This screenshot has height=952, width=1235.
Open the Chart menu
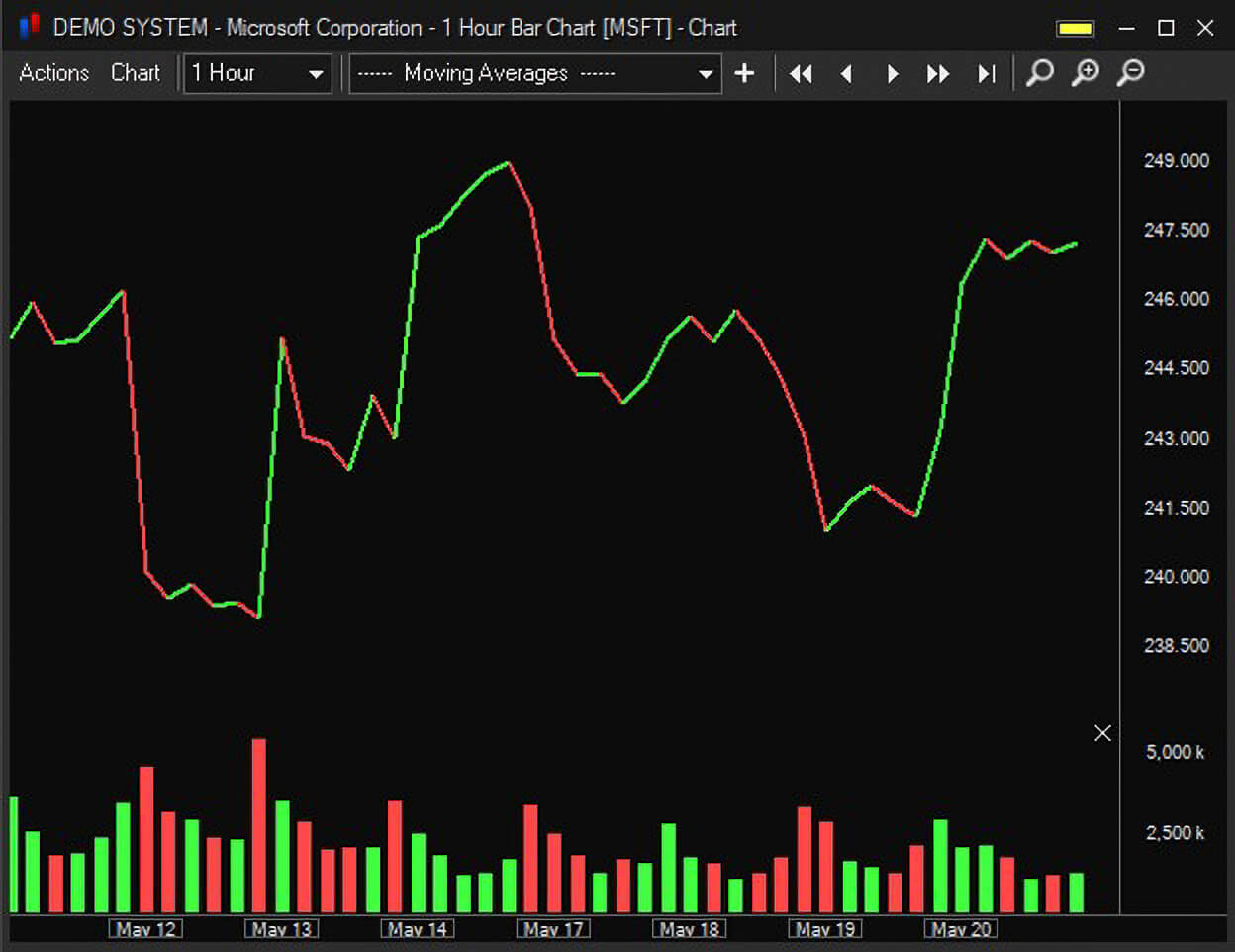click(135, 73)
